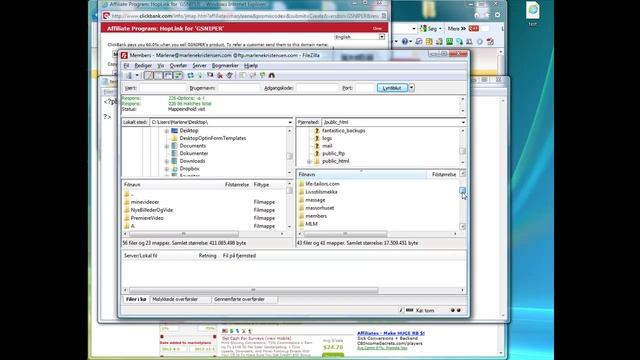Screen dimensions: 640x360
Task: Expand the Downloads node in local tree
Action: click(x=167, y=161)
